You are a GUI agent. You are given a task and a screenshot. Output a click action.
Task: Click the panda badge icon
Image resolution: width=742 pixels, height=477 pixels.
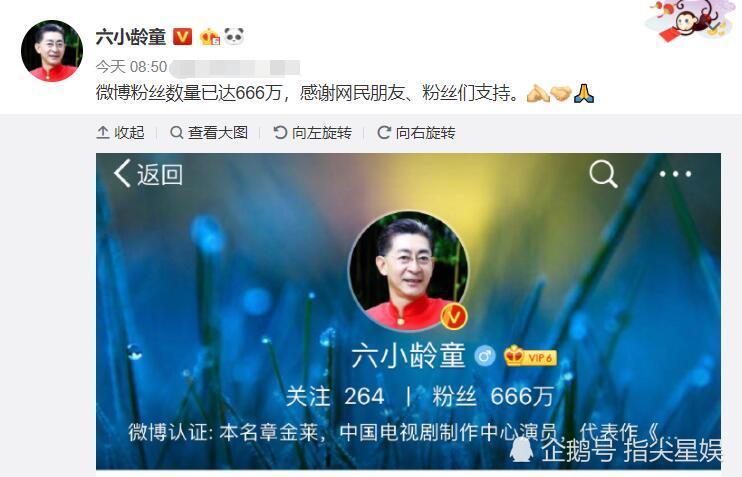click(x=234, y=36)
